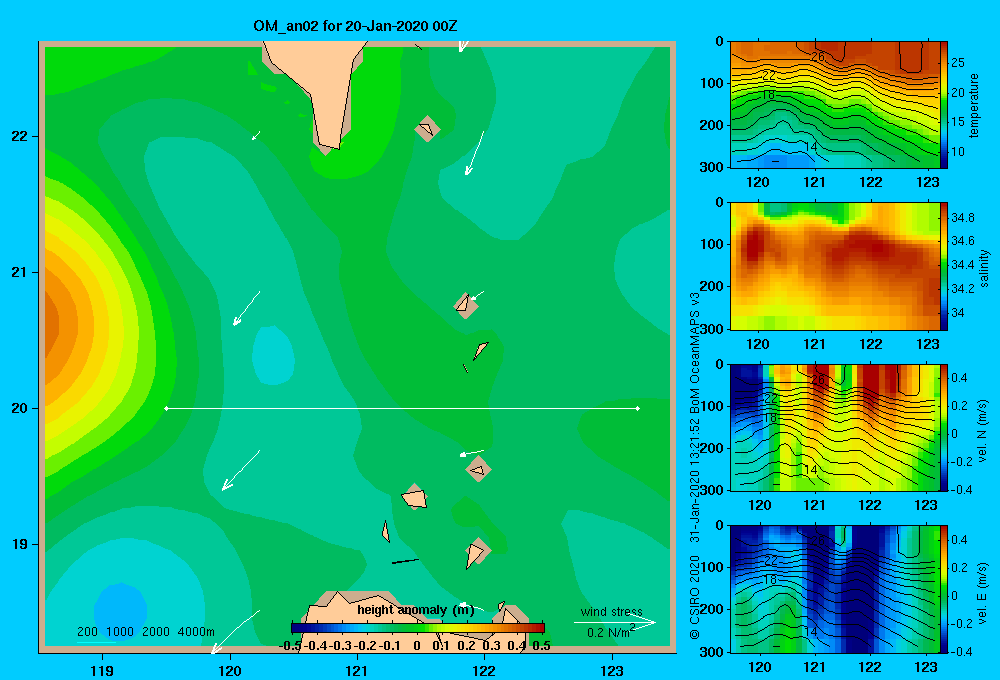Click the 22 contour label in vel. N plot
This screenshot has height=680, width=1000.
(771, 399)
